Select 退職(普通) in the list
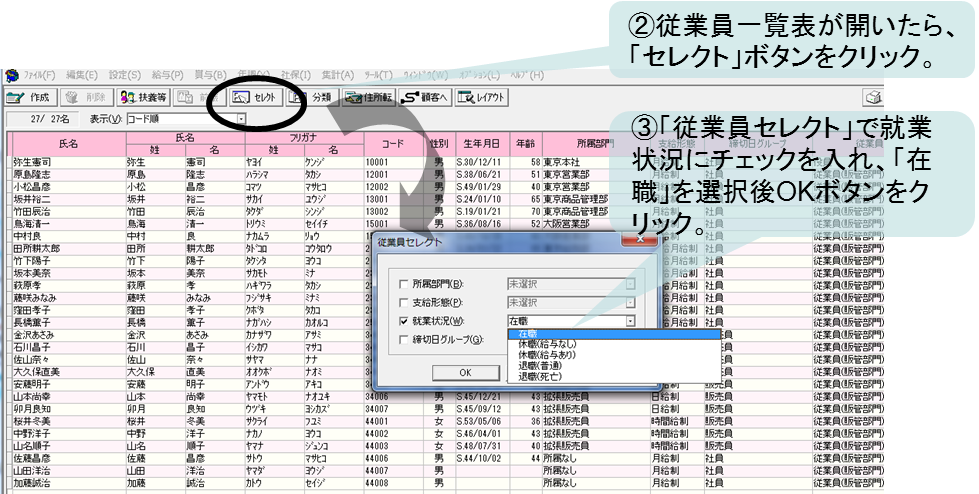Image resolution: width=979 pixels, height=494 pixels. (x=615, y=366)
